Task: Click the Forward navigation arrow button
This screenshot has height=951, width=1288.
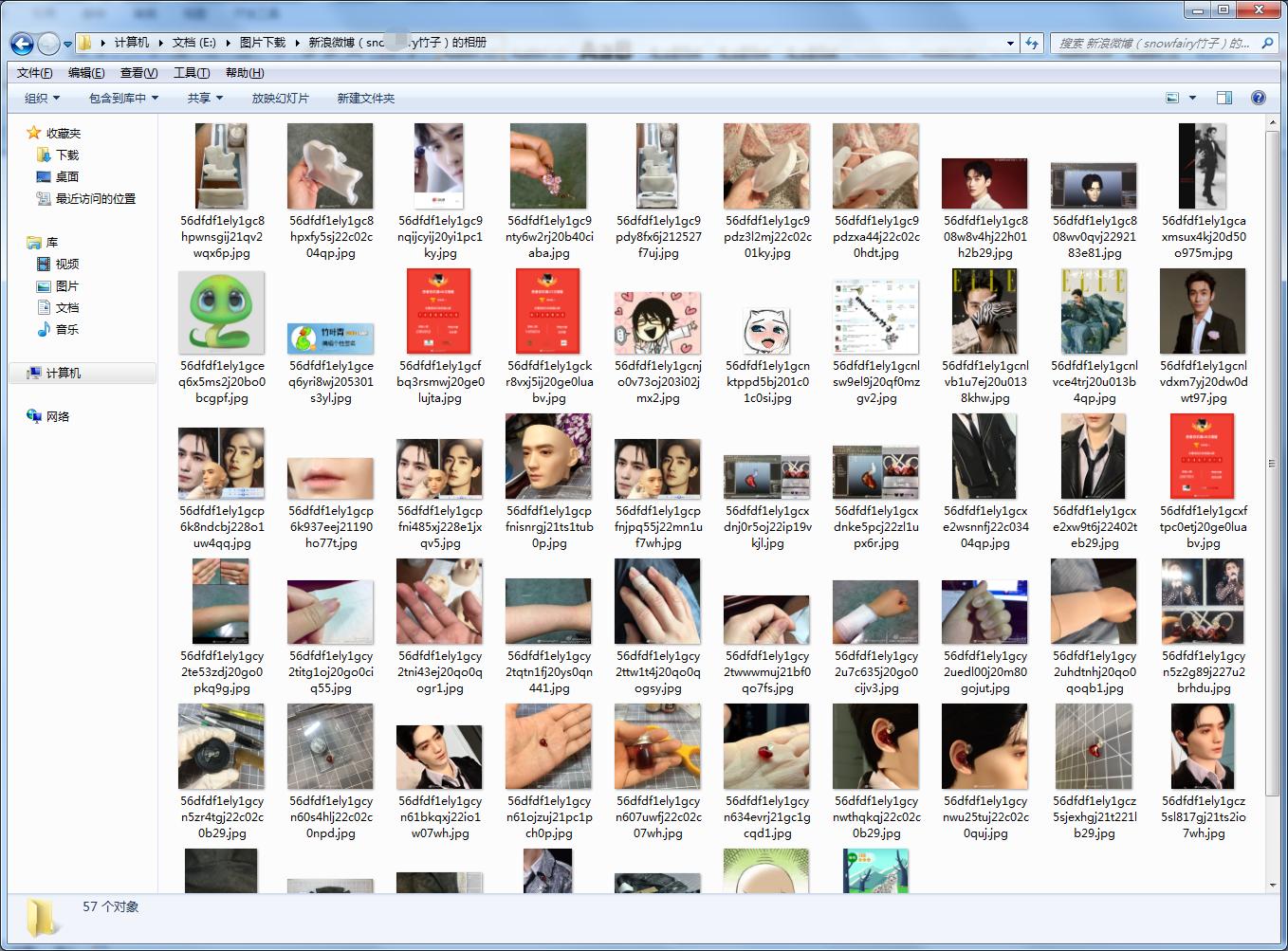Action: tap(47, 44)
